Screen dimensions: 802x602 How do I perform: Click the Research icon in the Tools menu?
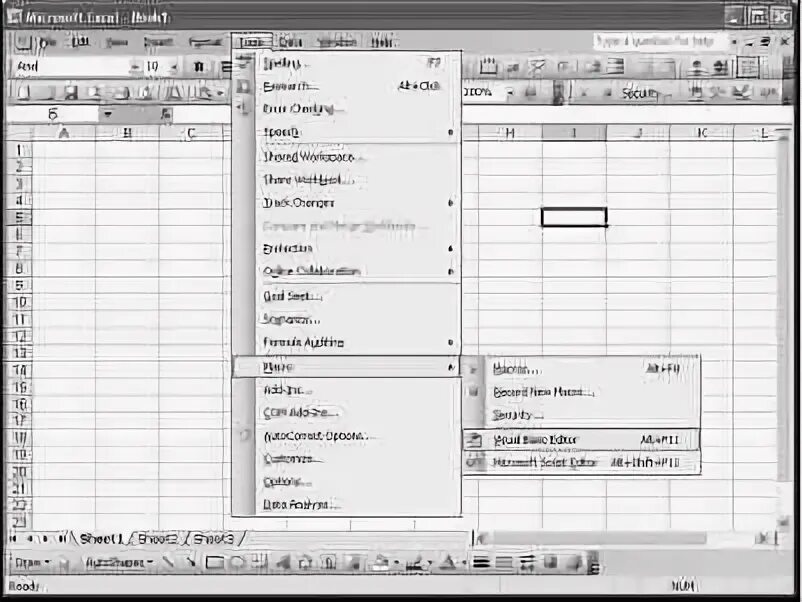244,86
